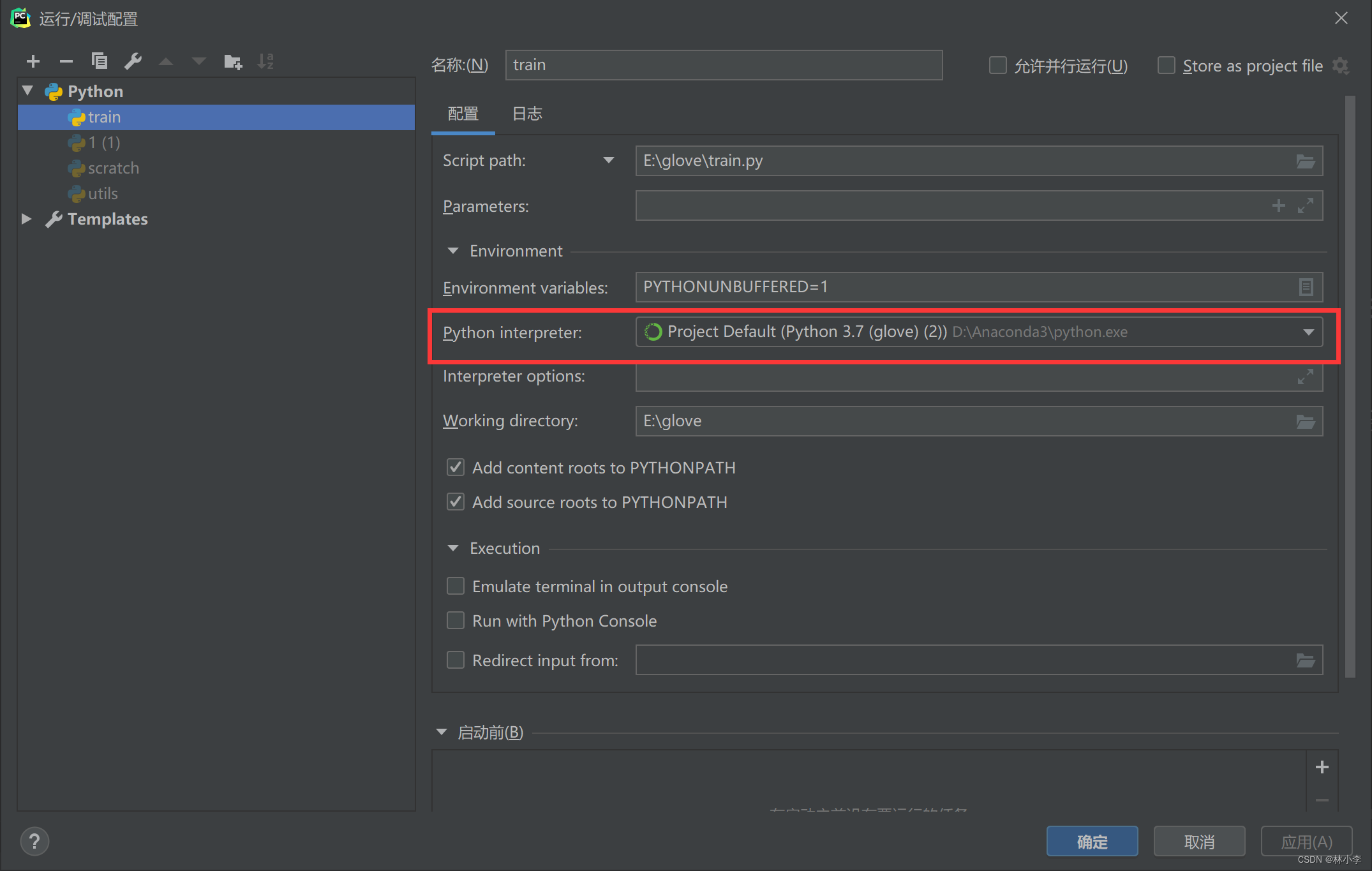Click the help question mark button
Screen dimensions: 1372x871
(x=34, y=841)
